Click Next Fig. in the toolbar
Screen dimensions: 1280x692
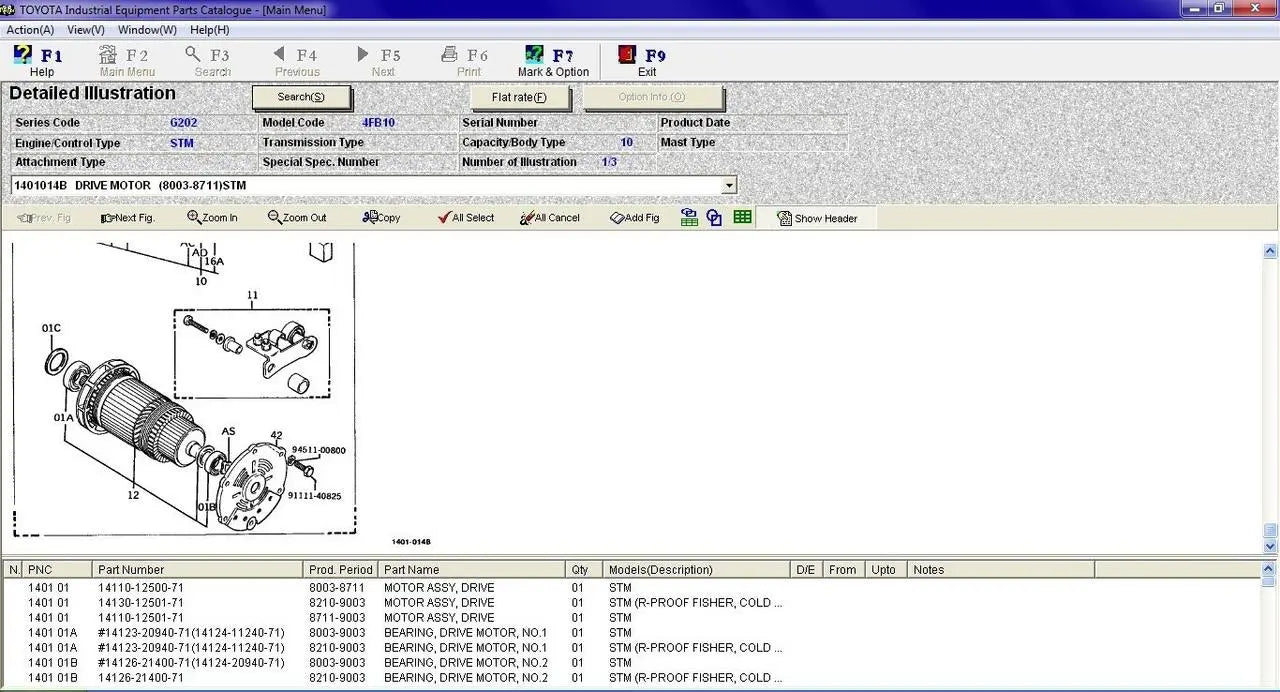pyautogui.click(x=128, y=217)
